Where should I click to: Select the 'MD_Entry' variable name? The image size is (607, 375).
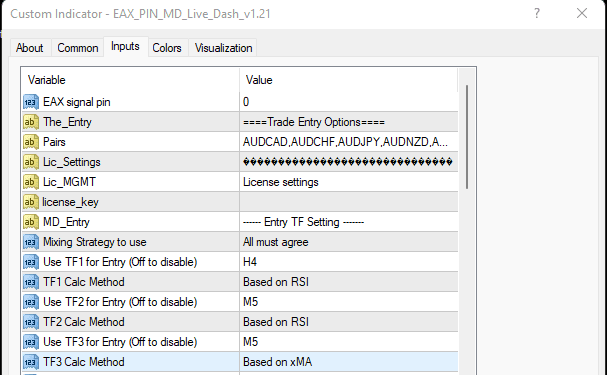(x=66, y=222)
